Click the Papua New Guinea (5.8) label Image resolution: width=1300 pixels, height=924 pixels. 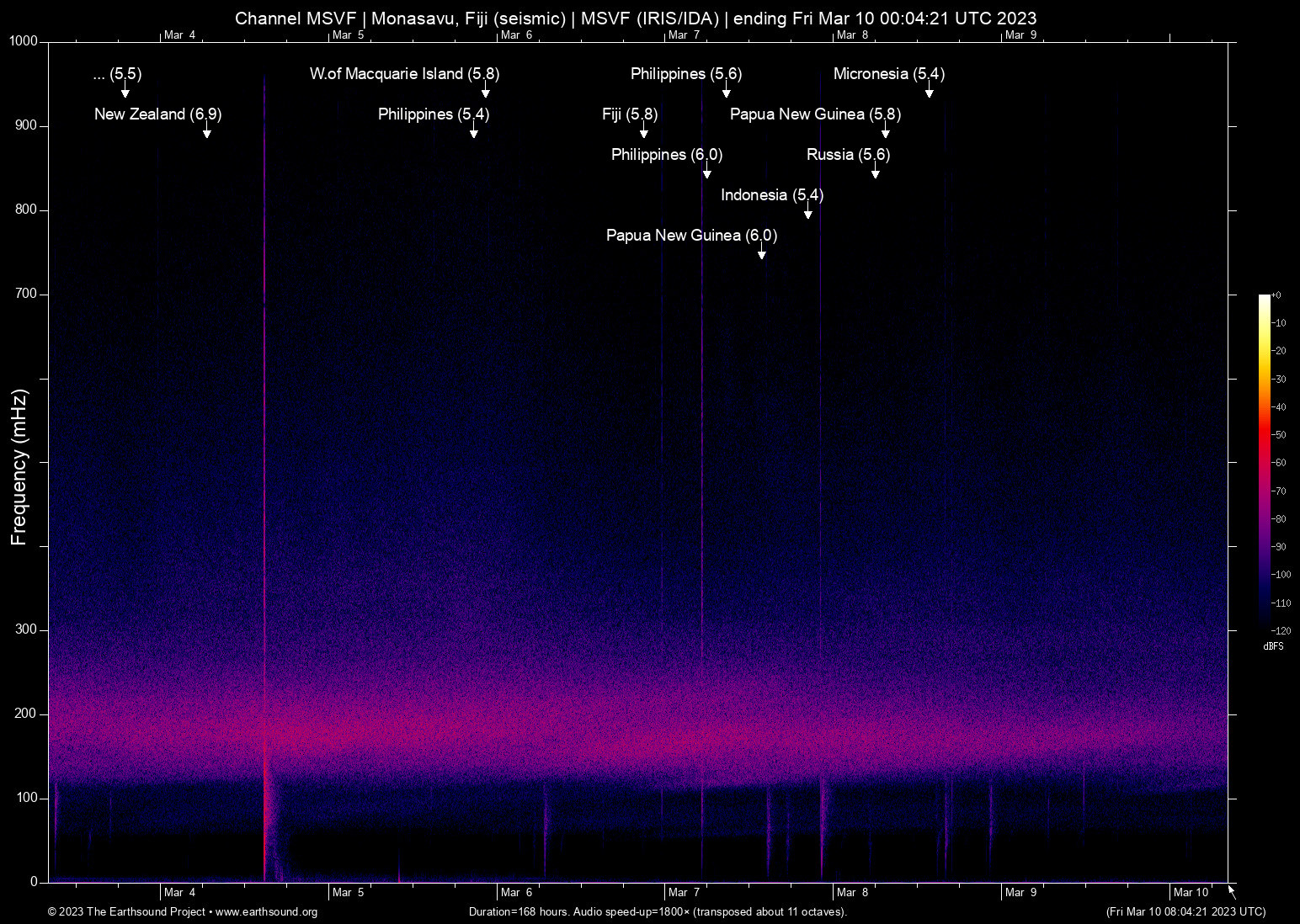pos(814,114)
